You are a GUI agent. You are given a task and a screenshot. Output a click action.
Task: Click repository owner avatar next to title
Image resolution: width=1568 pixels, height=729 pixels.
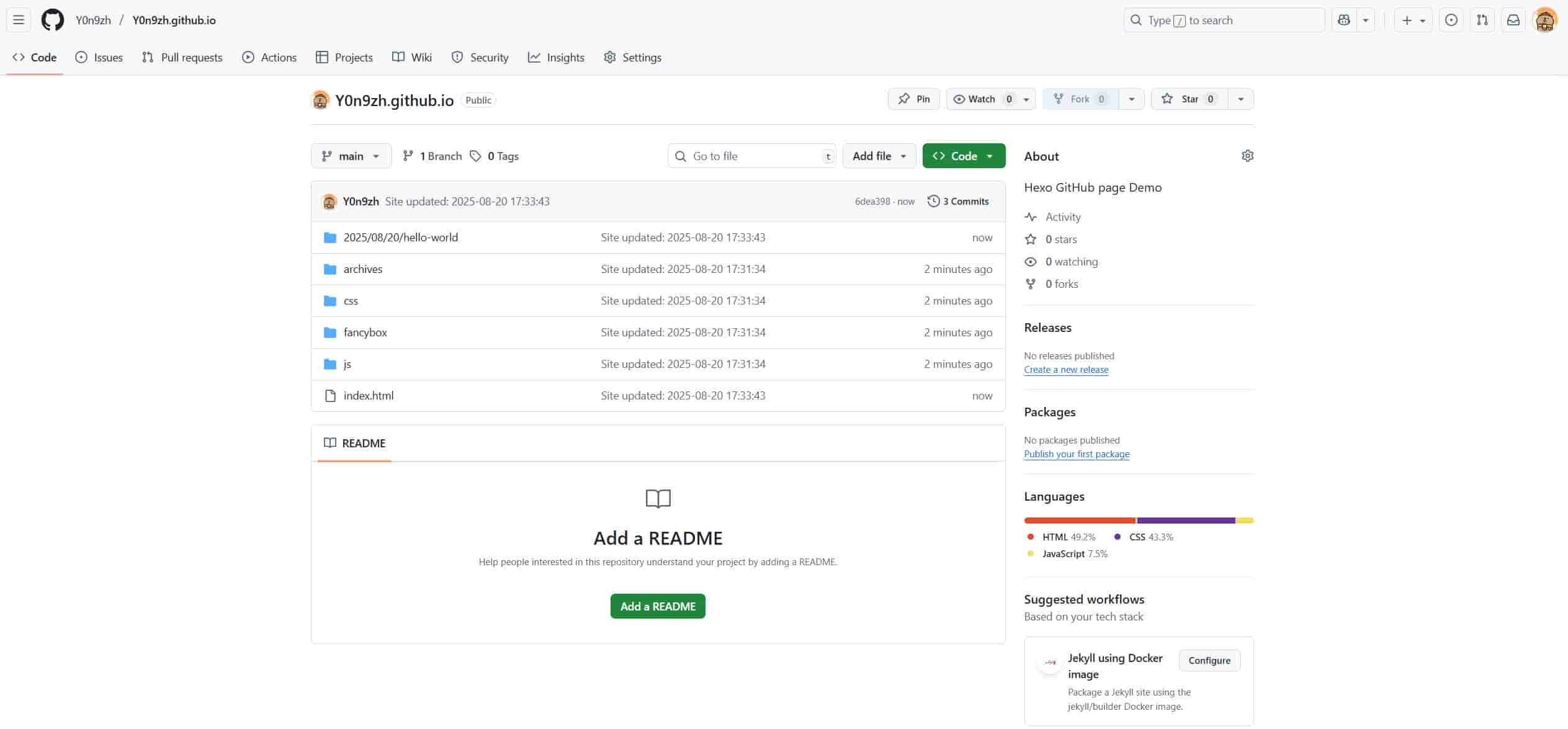point(320,100)
